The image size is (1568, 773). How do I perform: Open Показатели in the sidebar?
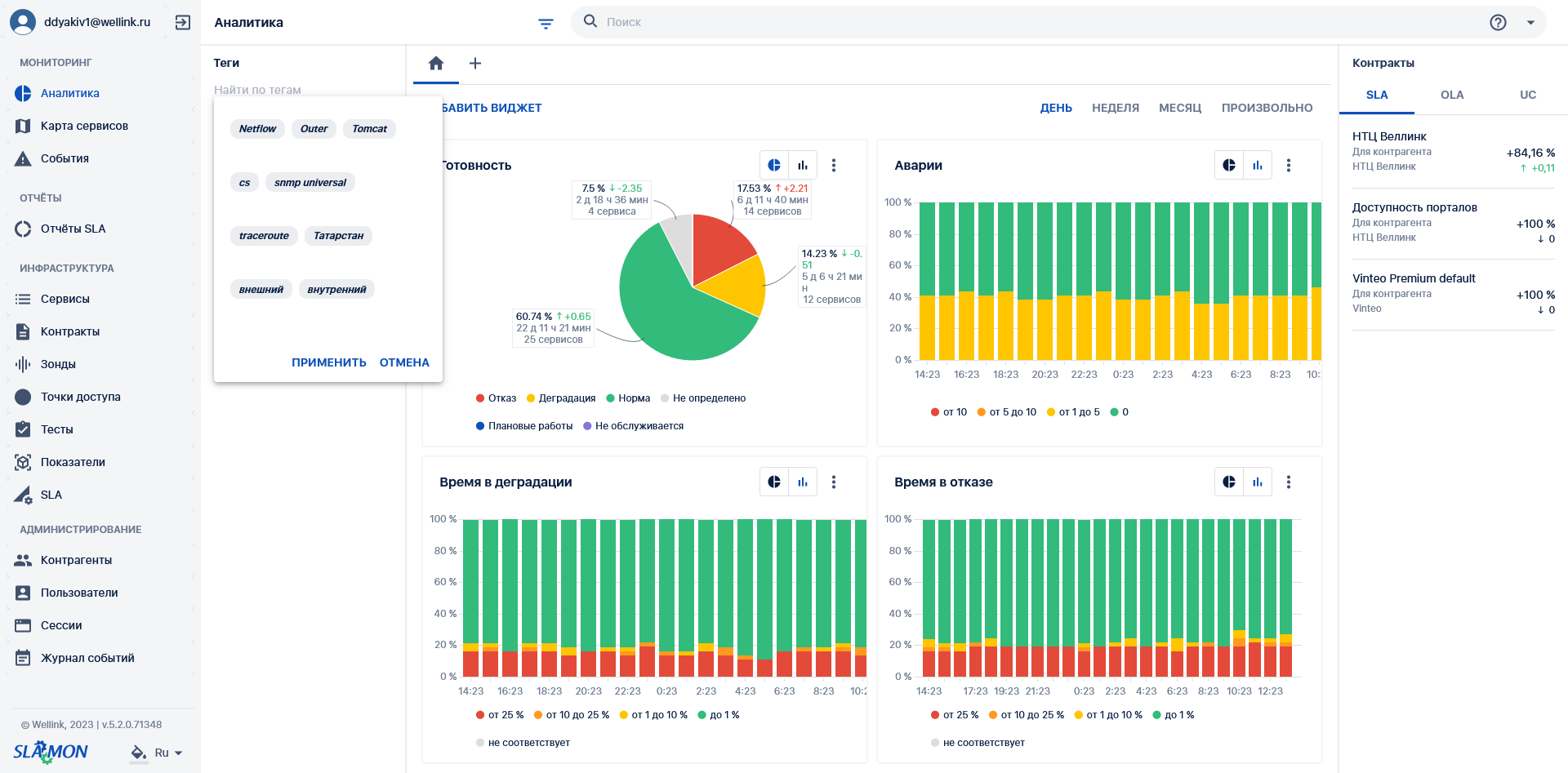pos(100,462)
